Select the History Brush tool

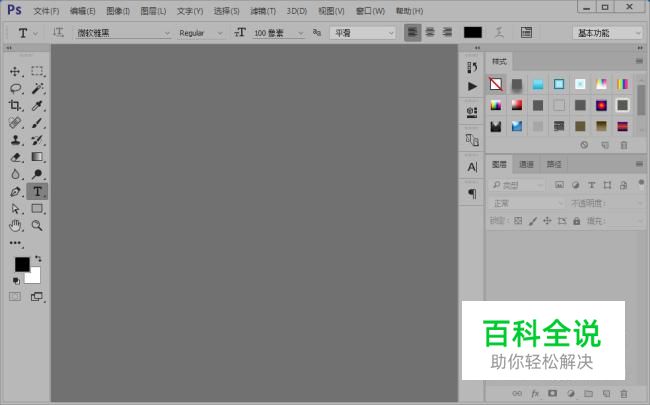(37, 140)
